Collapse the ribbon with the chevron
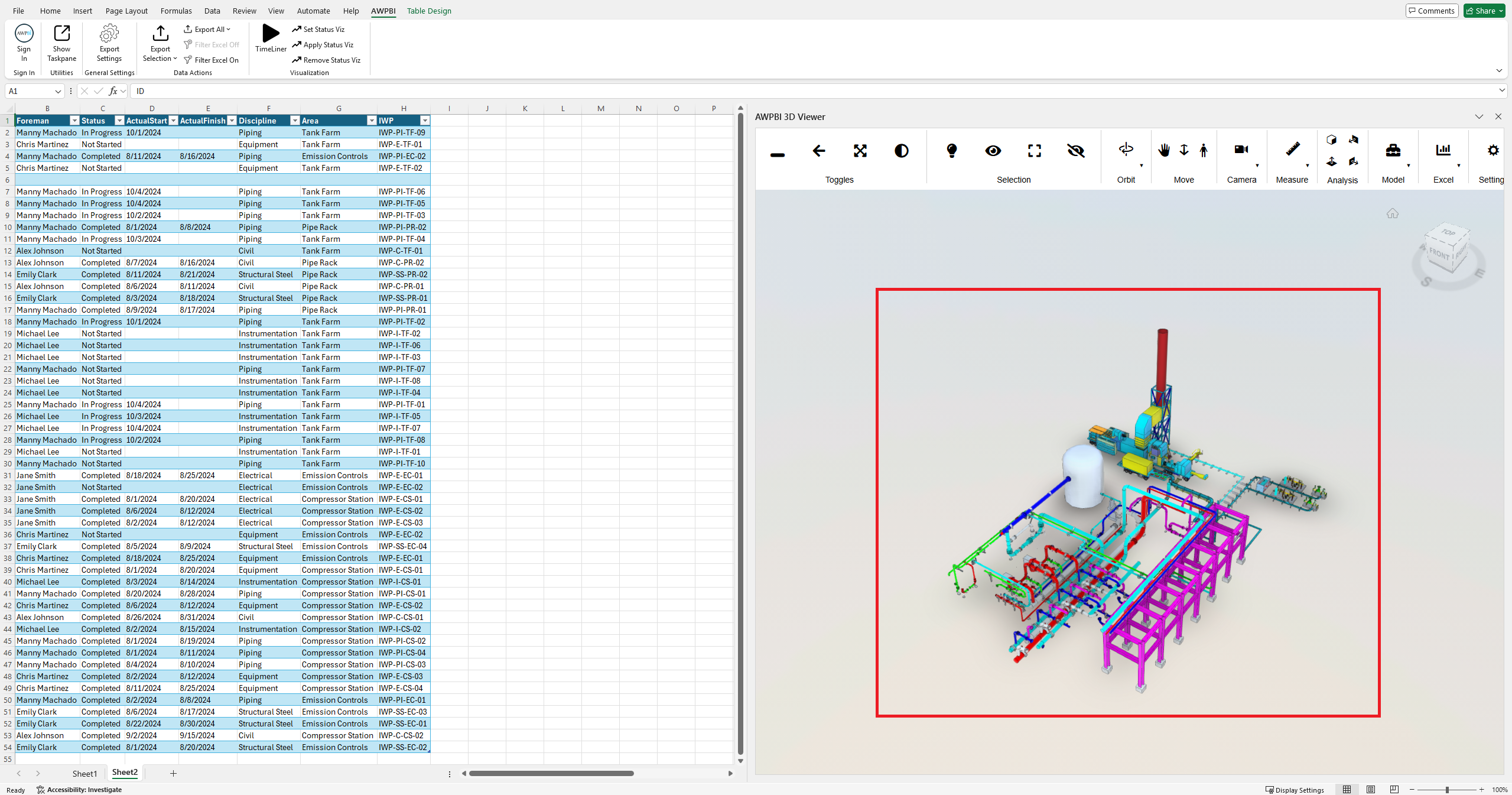This screenshot has height=795, width=1512. [x=1499, y=70]
